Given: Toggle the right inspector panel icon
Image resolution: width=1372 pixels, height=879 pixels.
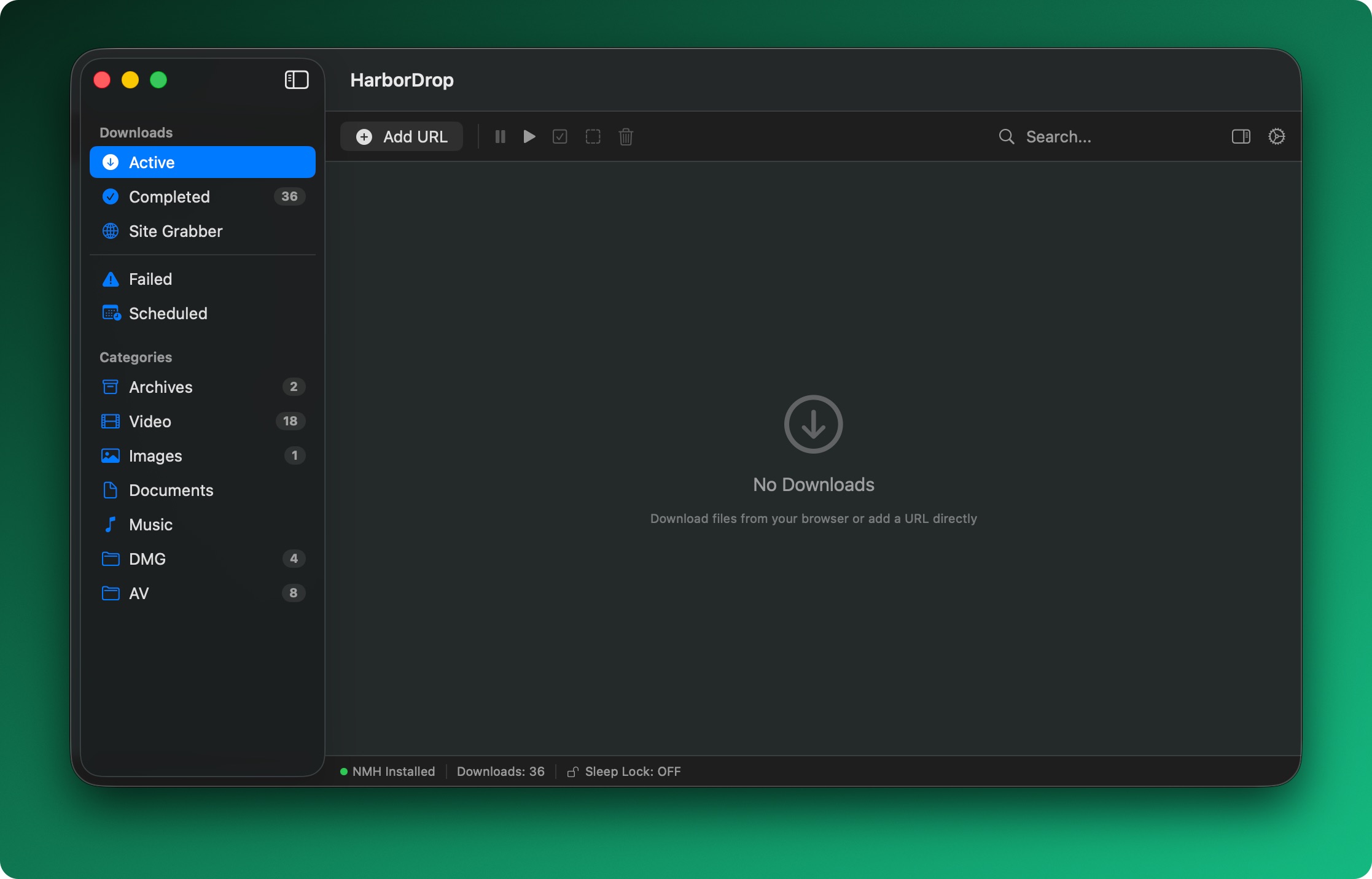Looking at the screenshot, I should tap(1241, 136).
